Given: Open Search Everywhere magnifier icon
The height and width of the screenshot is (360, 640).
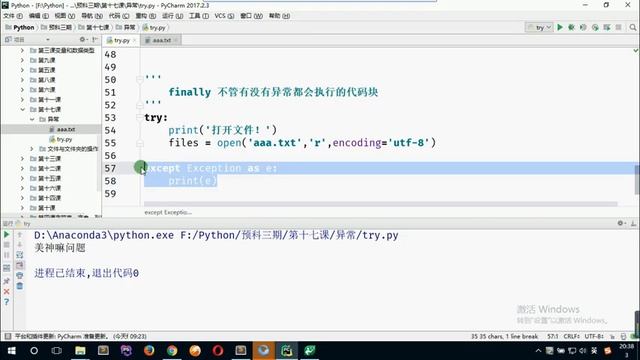Looking at the screenshot, I should (x=633, y=27).
